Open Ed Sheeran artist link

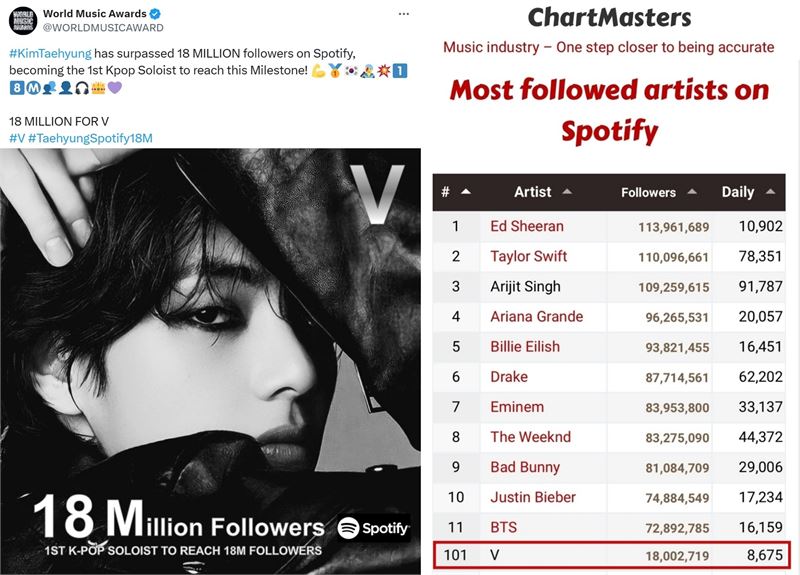527,226
